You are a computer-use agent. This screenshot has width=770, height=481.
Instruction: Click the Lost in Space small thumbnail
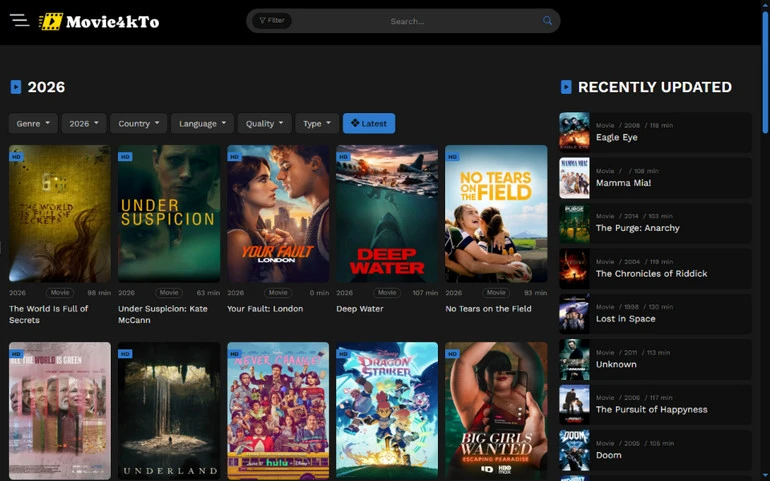(574, 314)
